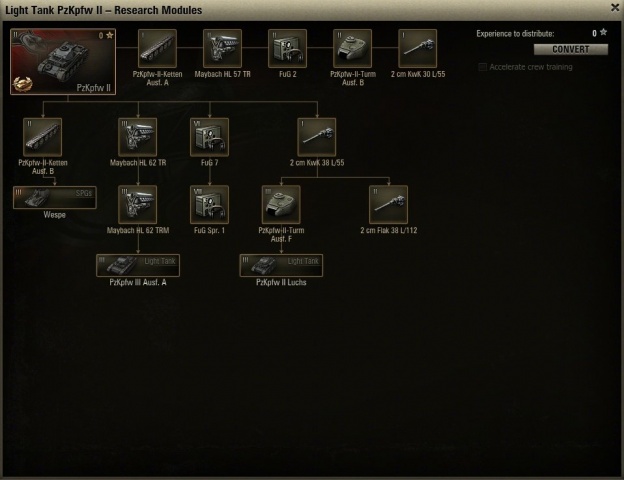Image resolution: width=624 pixels, height=480 pixels.
Task: Click the 'PzKpfw II Luchs' label
Action: click(x=281, y=282)
